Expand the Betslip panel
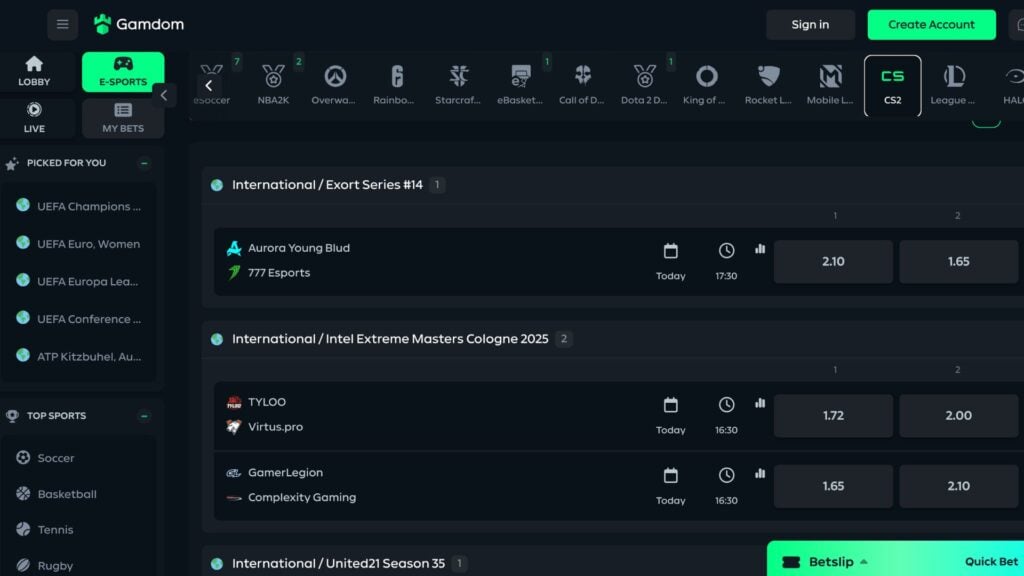Viewport: 1024px width, 576px height. 831,562
